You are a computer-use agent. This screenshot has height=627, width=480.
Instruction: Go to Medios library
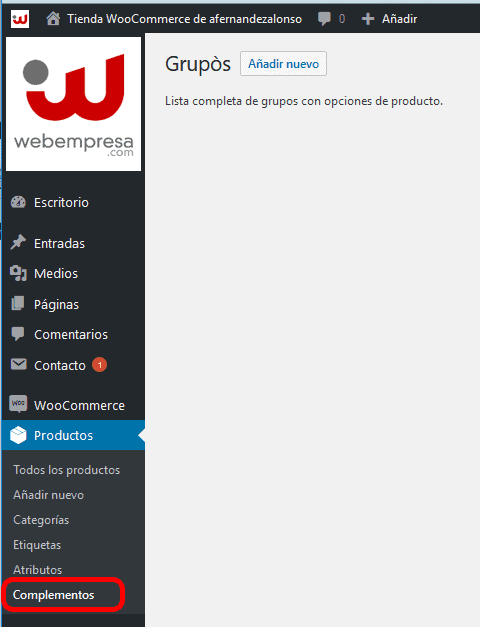[x=56, y=274]
